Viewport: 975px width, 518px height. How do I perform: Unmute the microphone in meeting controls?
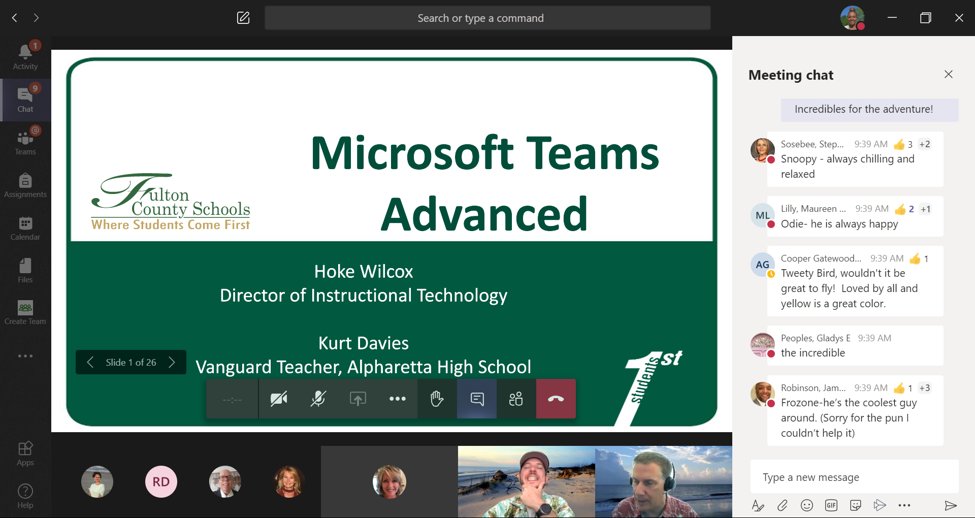click(x=318, y=399)
